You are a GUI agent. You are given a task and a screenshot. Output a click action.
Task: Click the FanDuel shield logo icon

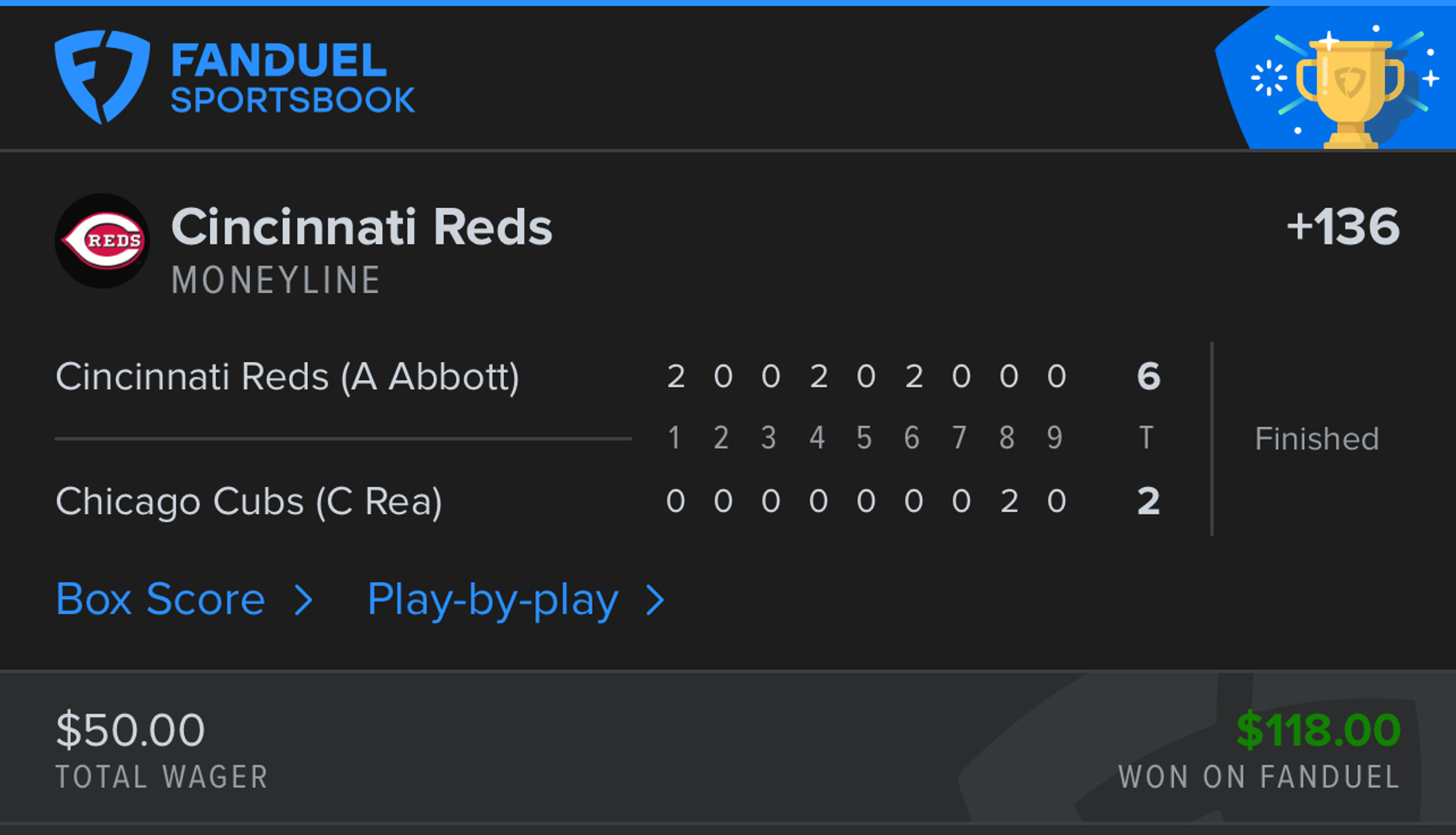pos(103,77)
